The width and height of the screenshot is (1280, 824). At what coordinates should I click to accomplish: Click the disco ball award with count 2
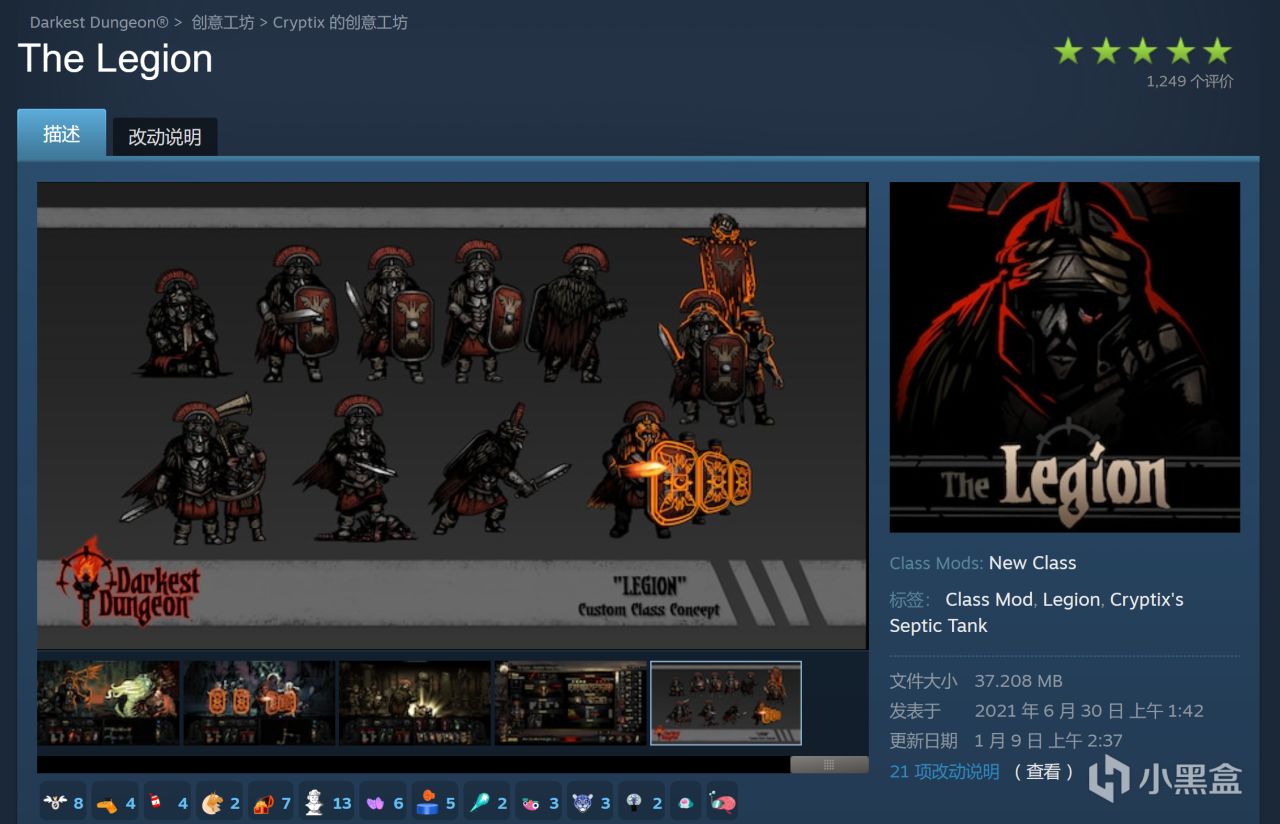coord(643,802)
